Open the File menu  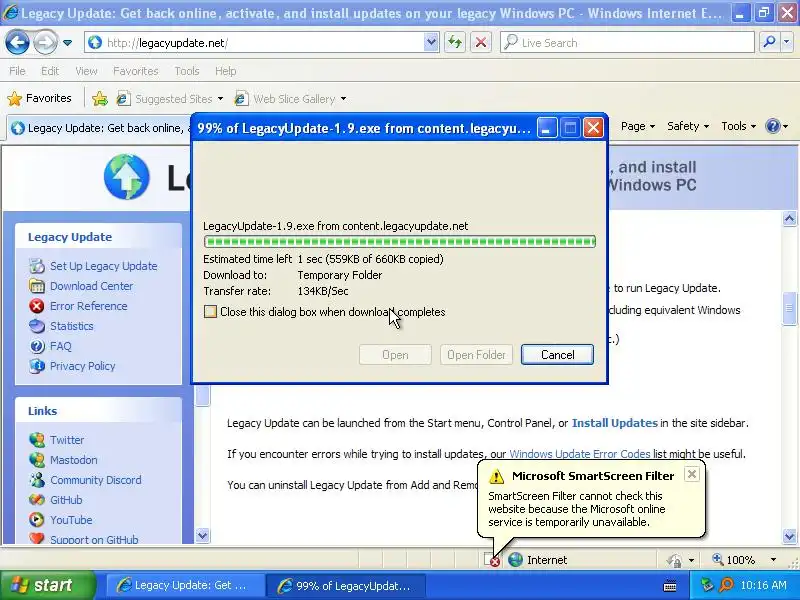[17, 71]
